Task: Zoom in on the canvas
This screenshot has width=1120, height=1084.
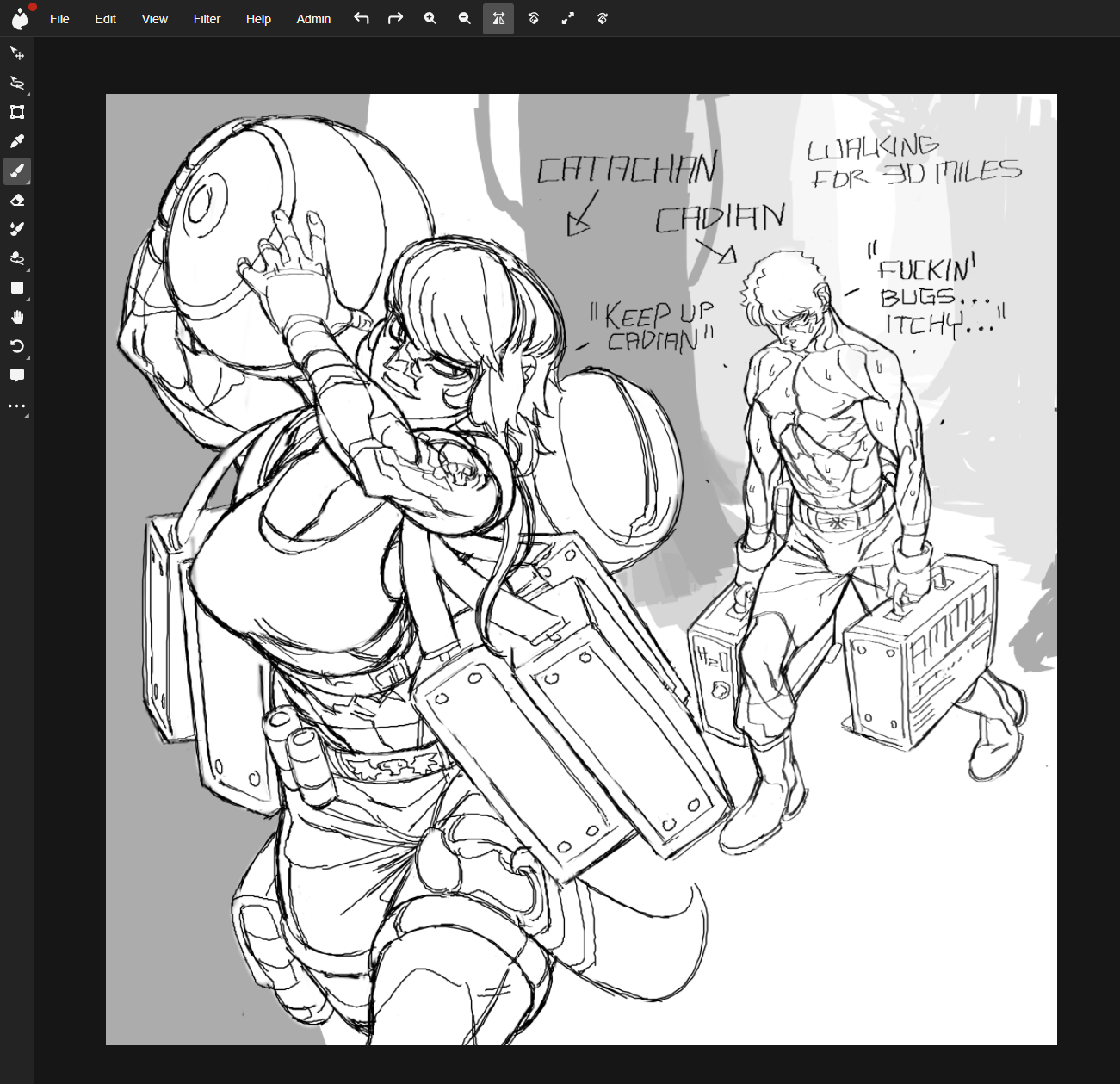Action: click(430, 18)
